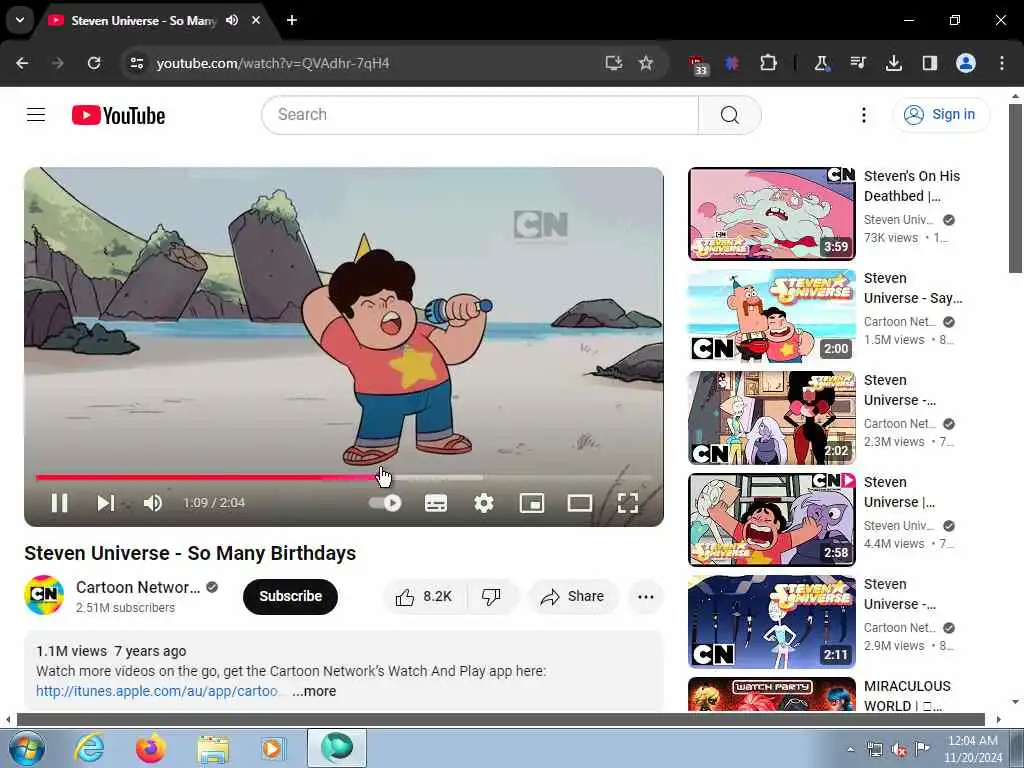Like the video with 8.2K likes
This screenshot has height=768, width=1024.
(424, 596)
